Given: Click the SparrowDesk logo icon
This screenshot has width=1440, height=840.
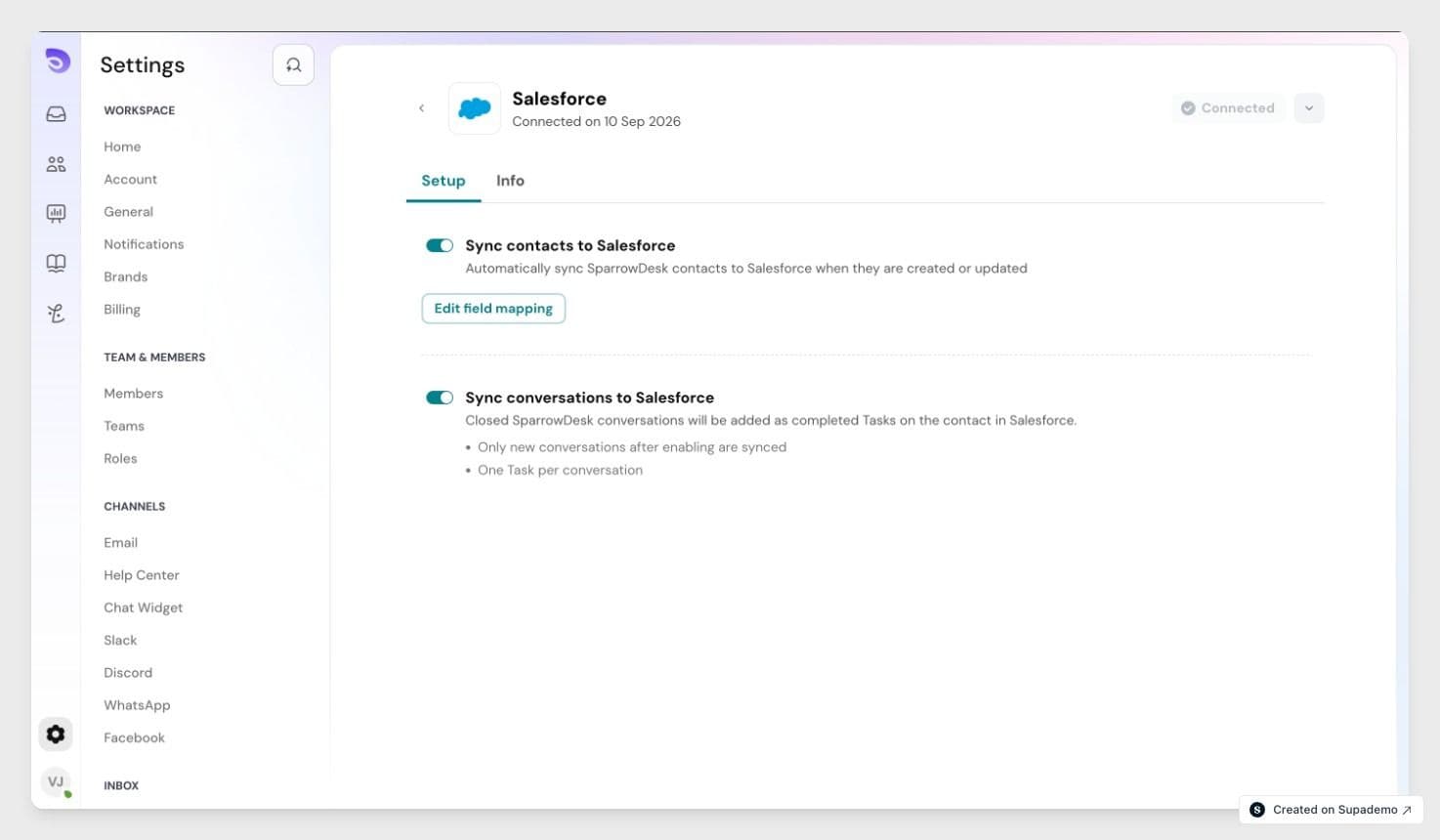Looking at the screenshot, I should coord(58,61).
